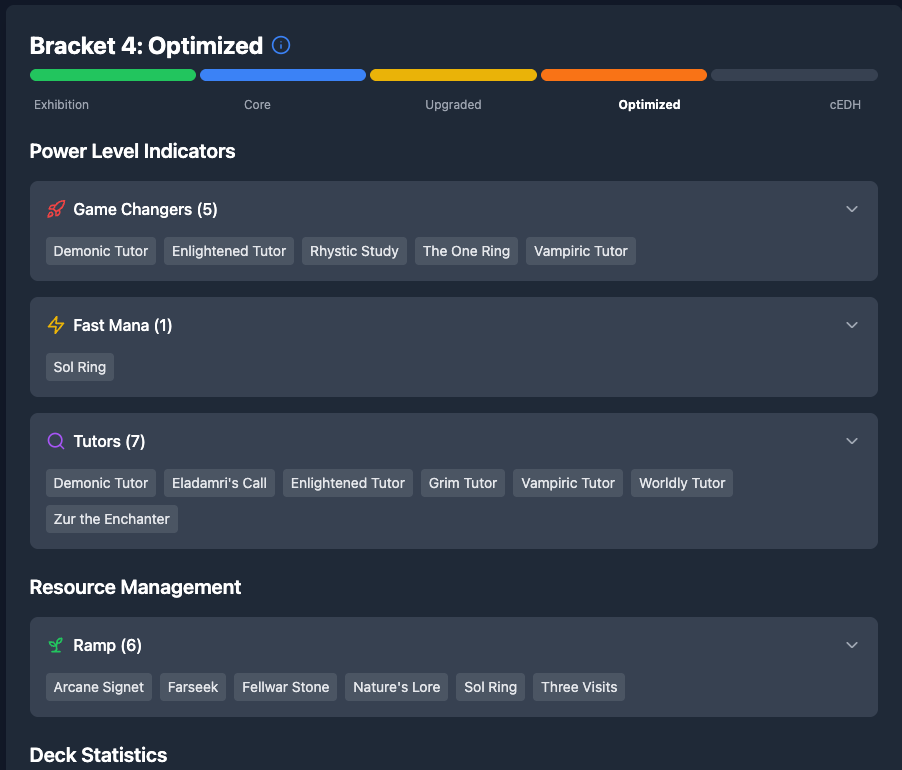Click Sol Ring chip under Fast Mana
The height and width of the screenshot is (770, 902).
[80, 367]
